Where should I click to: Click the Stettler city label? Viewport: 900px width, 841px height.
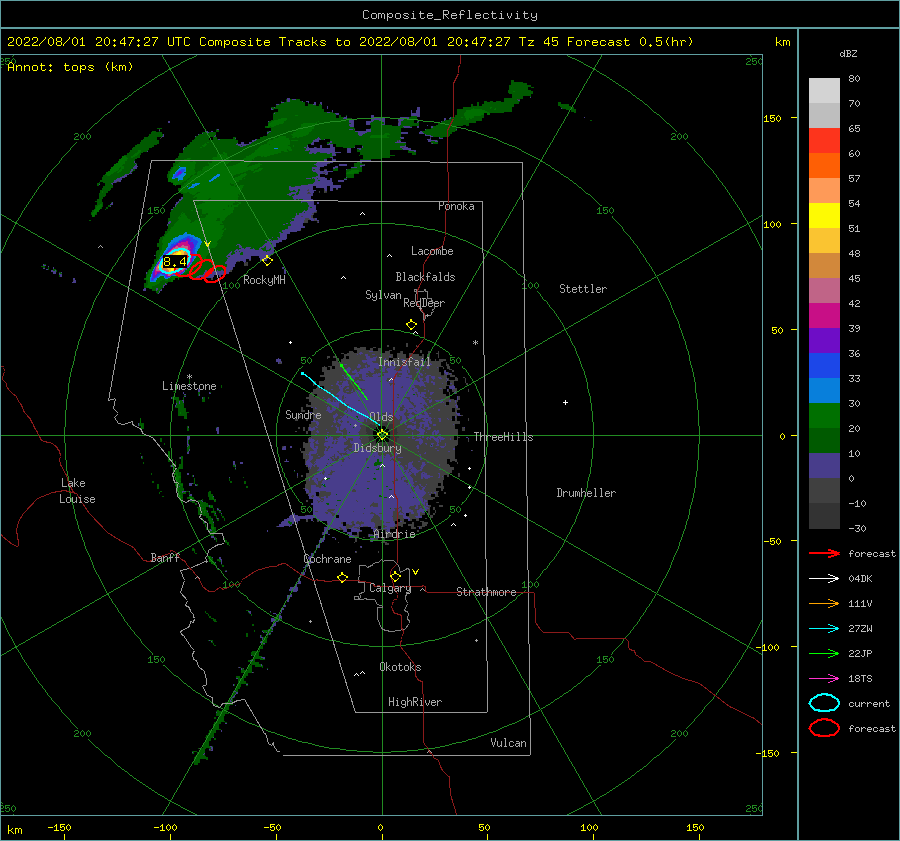click(x=583, y=289)
